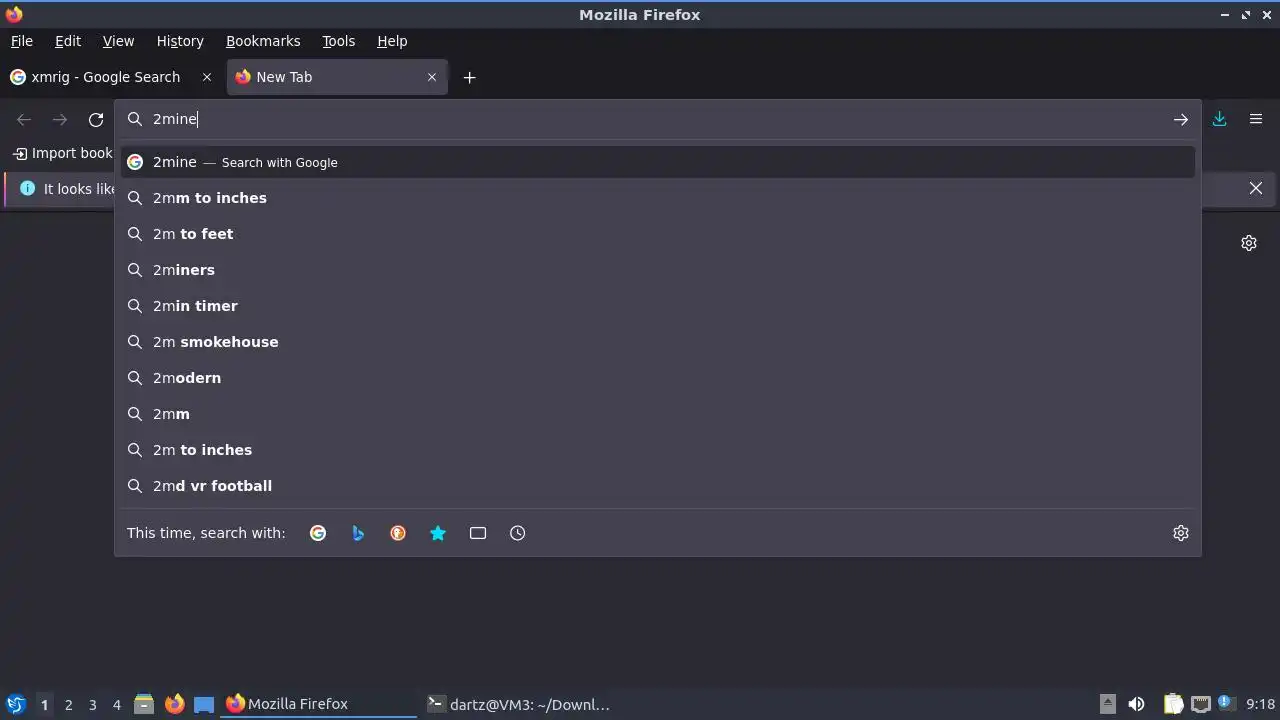Open the file manager taskbar icon
This screenshot has height=720, width=1280.
(x=144, y=704)
